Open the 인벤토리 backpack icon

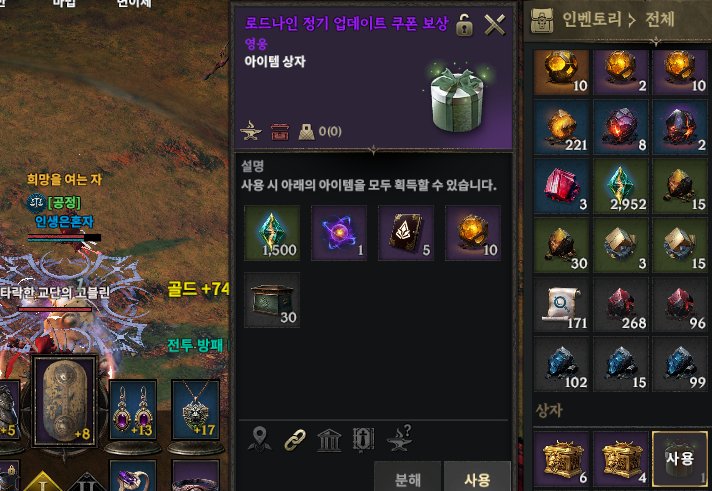point(542,21)
